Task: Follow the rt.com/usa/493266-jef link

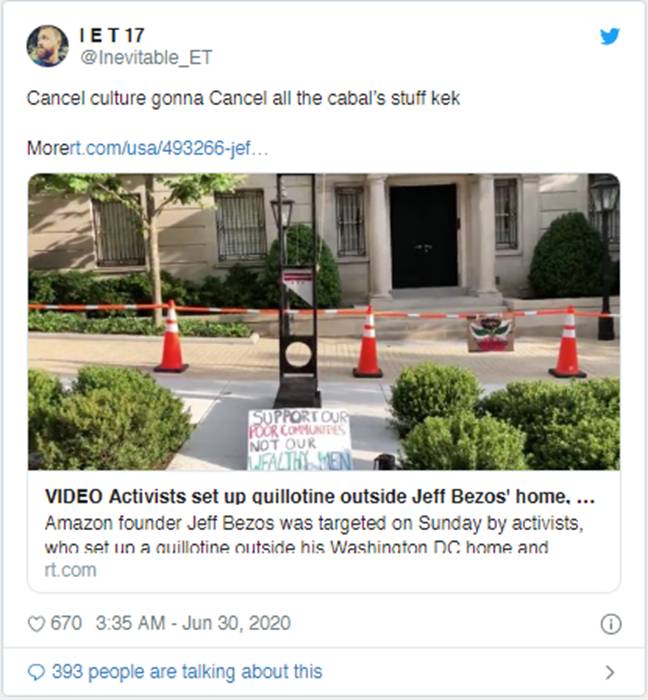Action: (x=169, y=148)
